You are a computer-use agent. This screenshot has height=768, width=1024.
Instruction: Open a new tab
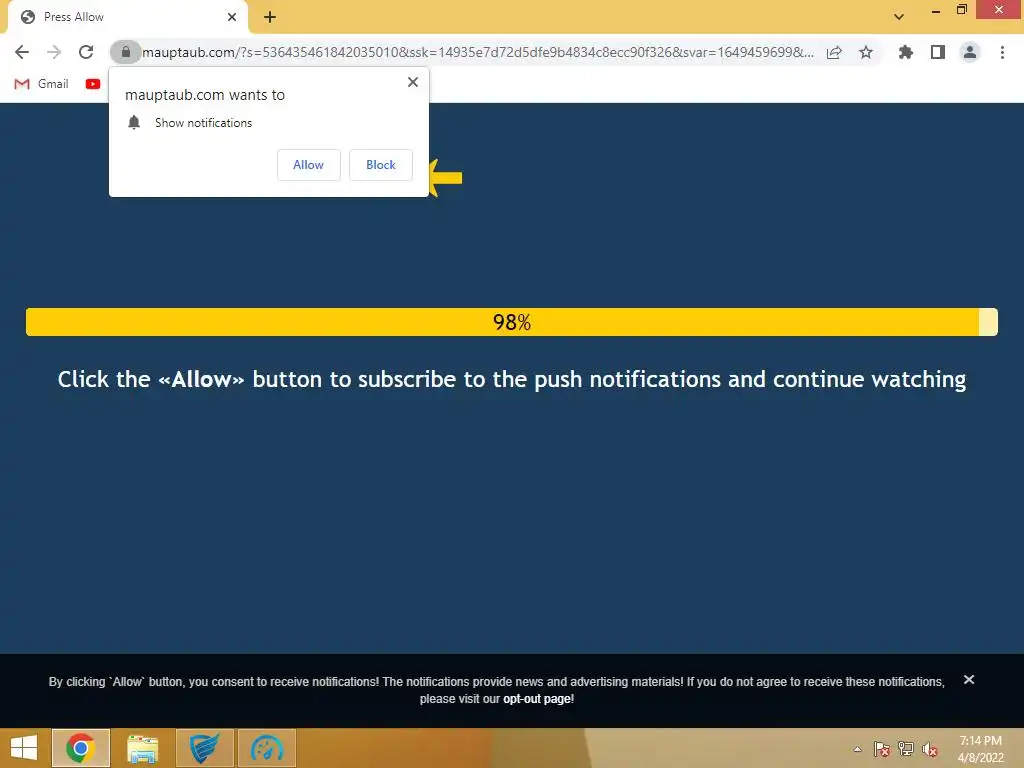(270, 17)
